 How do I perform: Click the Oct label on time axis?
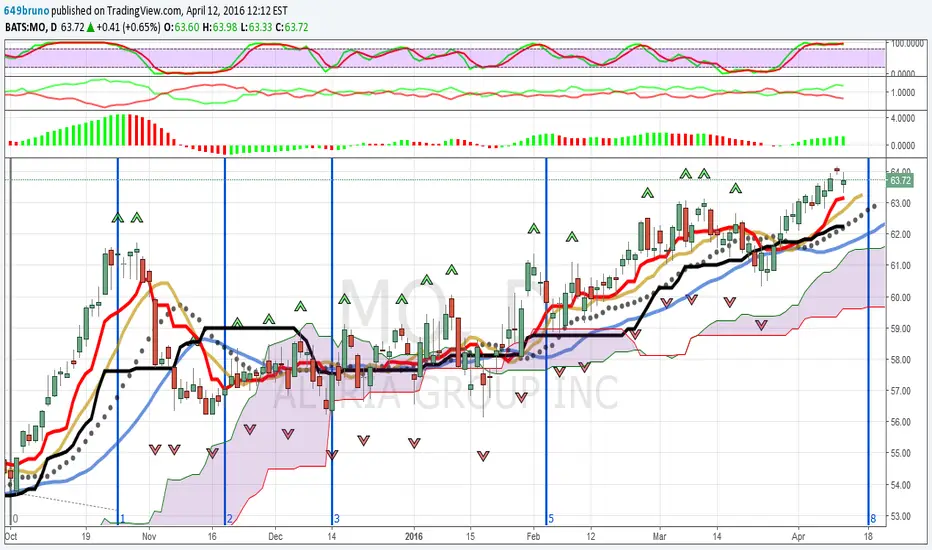click(x=11, y=536)
